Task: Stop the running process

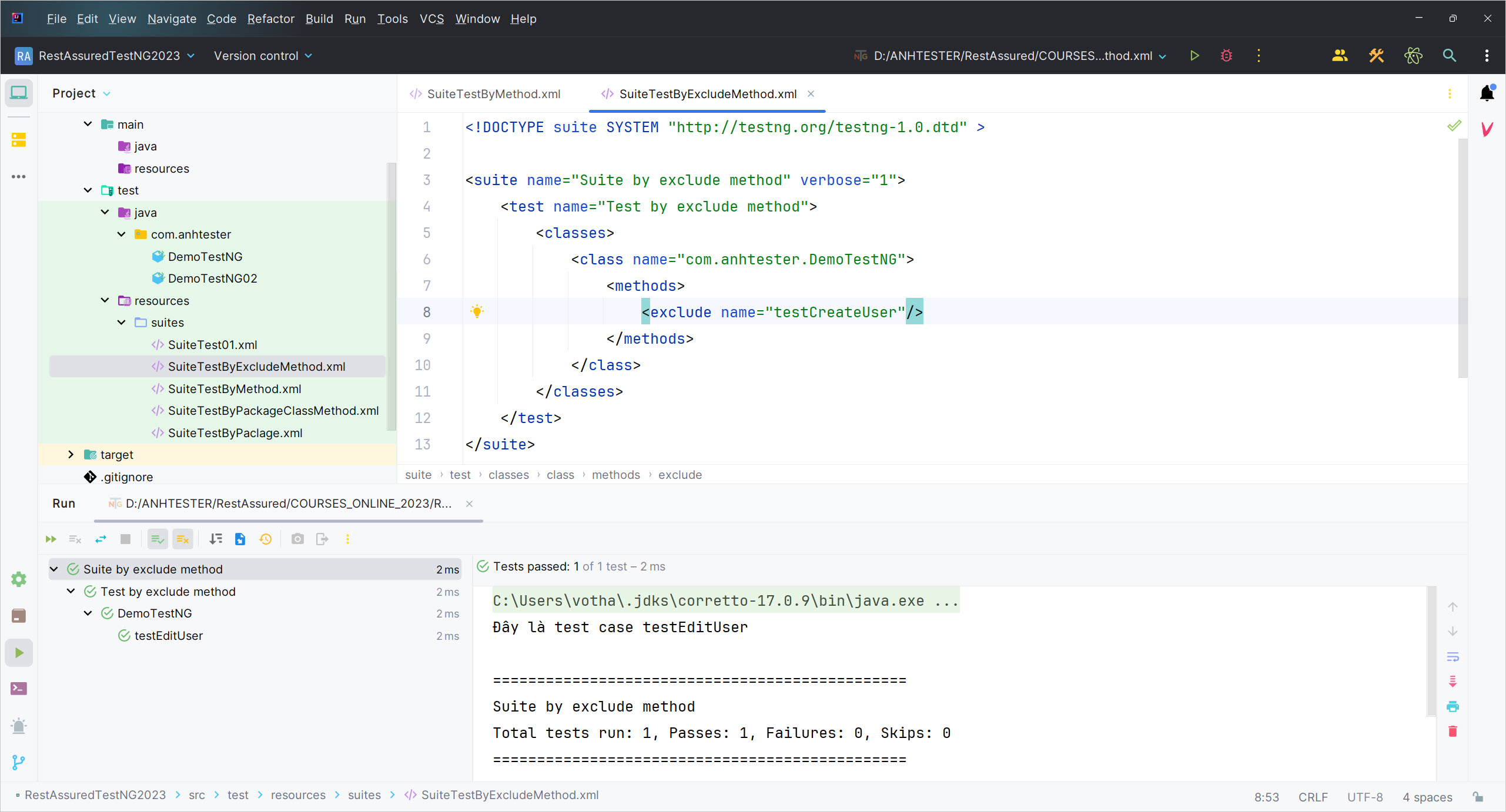Action: coord(125,539)
